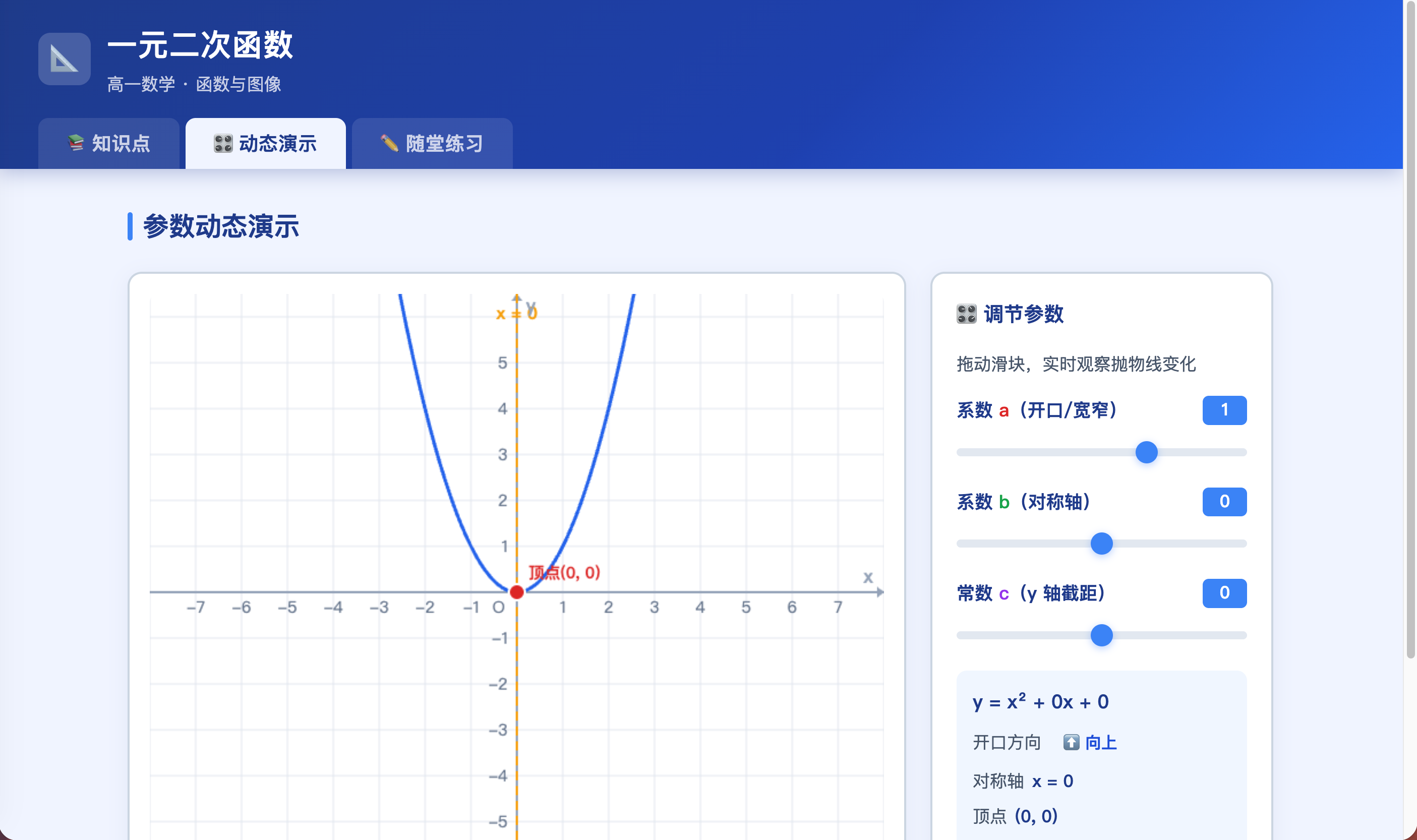This screenshot has width=1417, height=840.
Task: Click the 常数 c（y 轴截距）label
Action: click(1031, 592)
